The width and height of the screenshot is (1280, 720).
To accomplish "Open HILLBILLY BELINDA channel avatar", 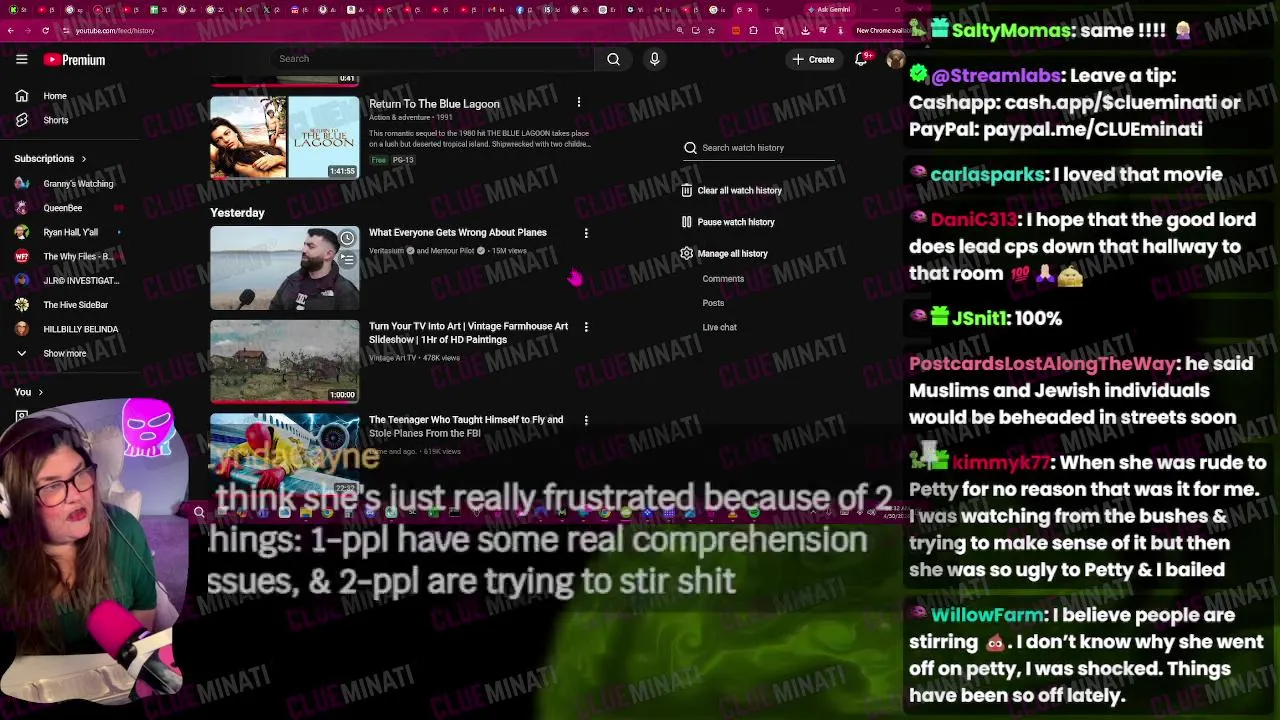I will (x=22, y=329).
